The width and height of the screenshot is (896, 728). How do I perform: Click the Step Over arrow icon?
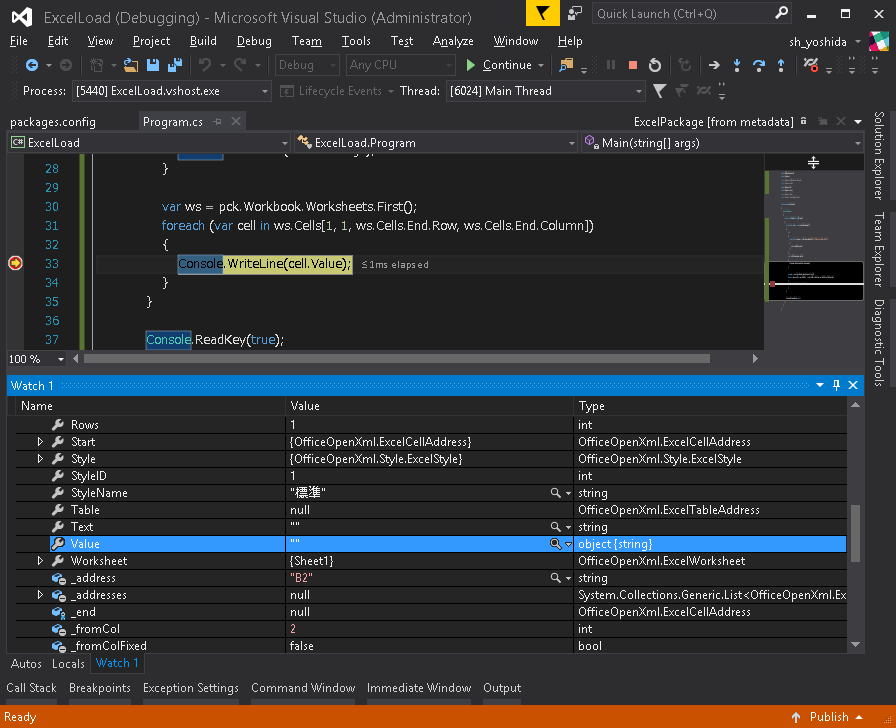pos(759,65)
